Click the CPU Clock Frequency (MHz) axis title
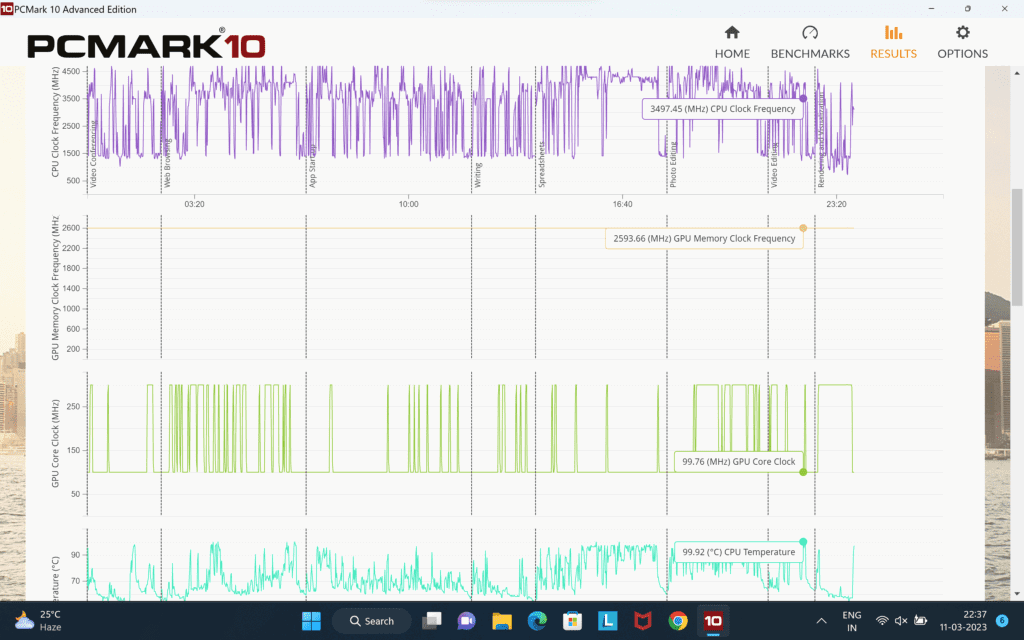Image resolution: width=1024 pixels, height=640 pixels. coord(56,122)
